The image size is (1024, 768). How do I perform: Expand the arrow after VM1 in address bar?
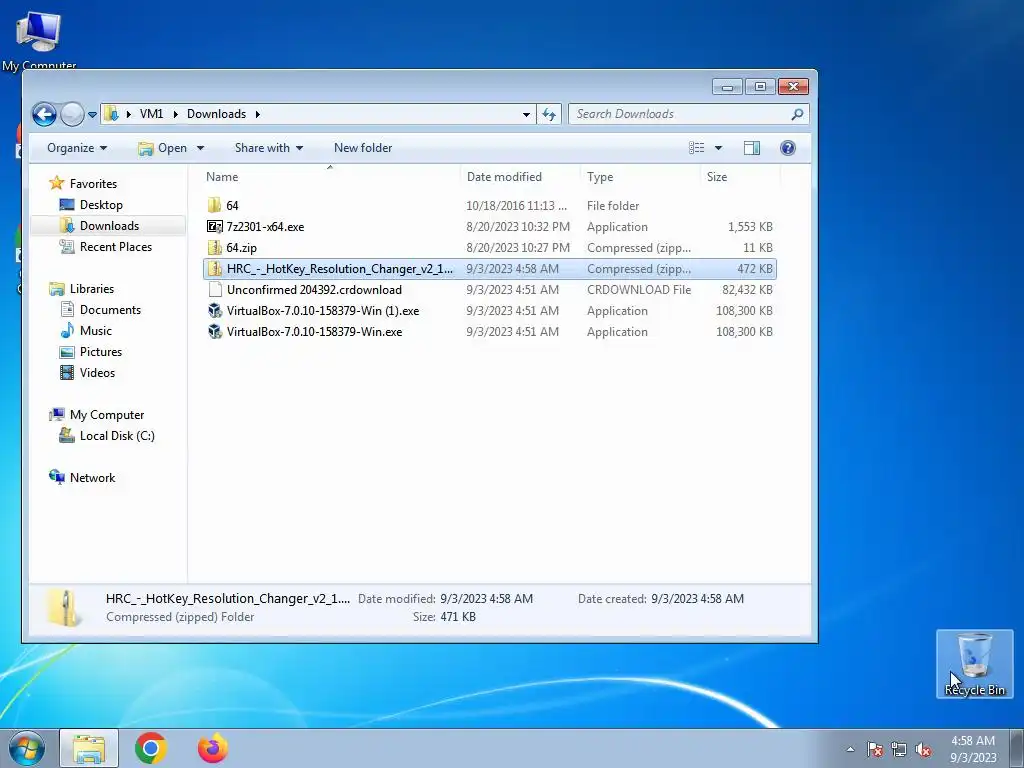[x=176, y=114]
